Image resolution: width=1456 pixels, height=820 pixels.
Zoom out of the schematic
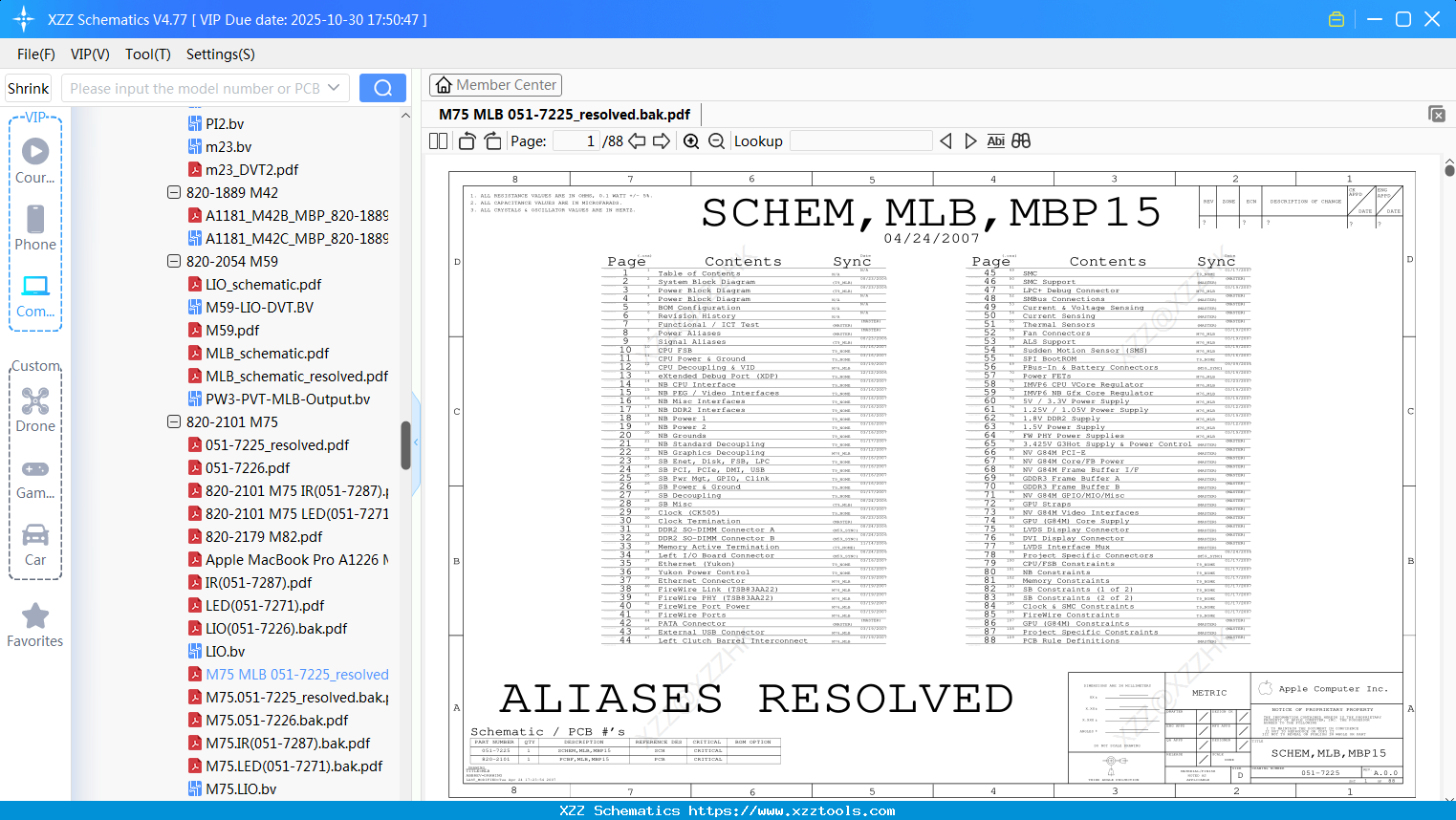[x=716, y=140]
